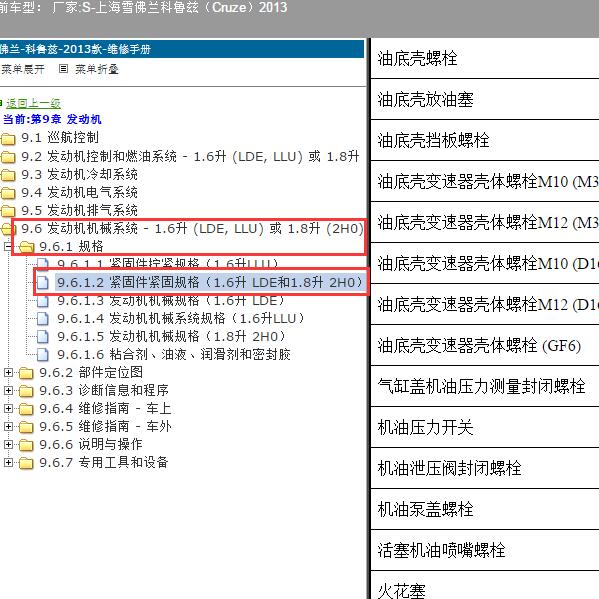This screenshot has width=599, height=599.
Task: Click document icon of 9.6.1.6 粘合剂
Action: point(43,355)
